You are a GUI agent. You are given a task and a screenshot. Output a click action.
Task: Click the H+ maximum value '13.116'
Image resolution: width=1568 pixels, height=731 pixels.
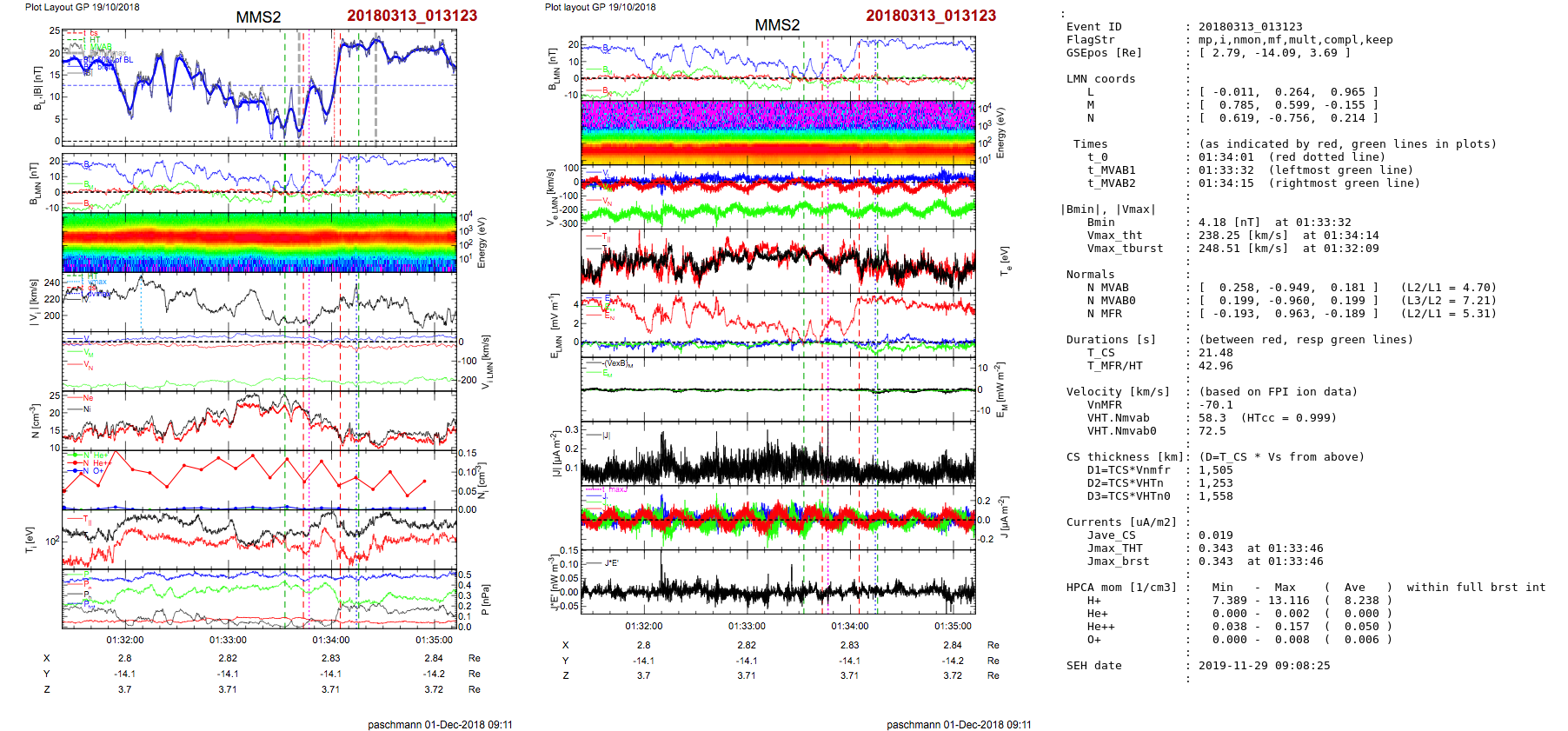coord(1289,601)
